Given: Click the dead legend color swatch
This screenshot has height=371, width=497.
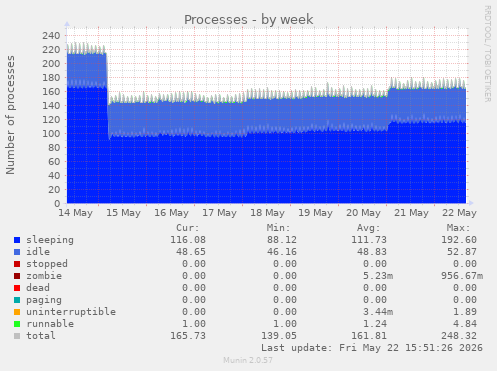Looking at the screenshot, I should [17, 288].
